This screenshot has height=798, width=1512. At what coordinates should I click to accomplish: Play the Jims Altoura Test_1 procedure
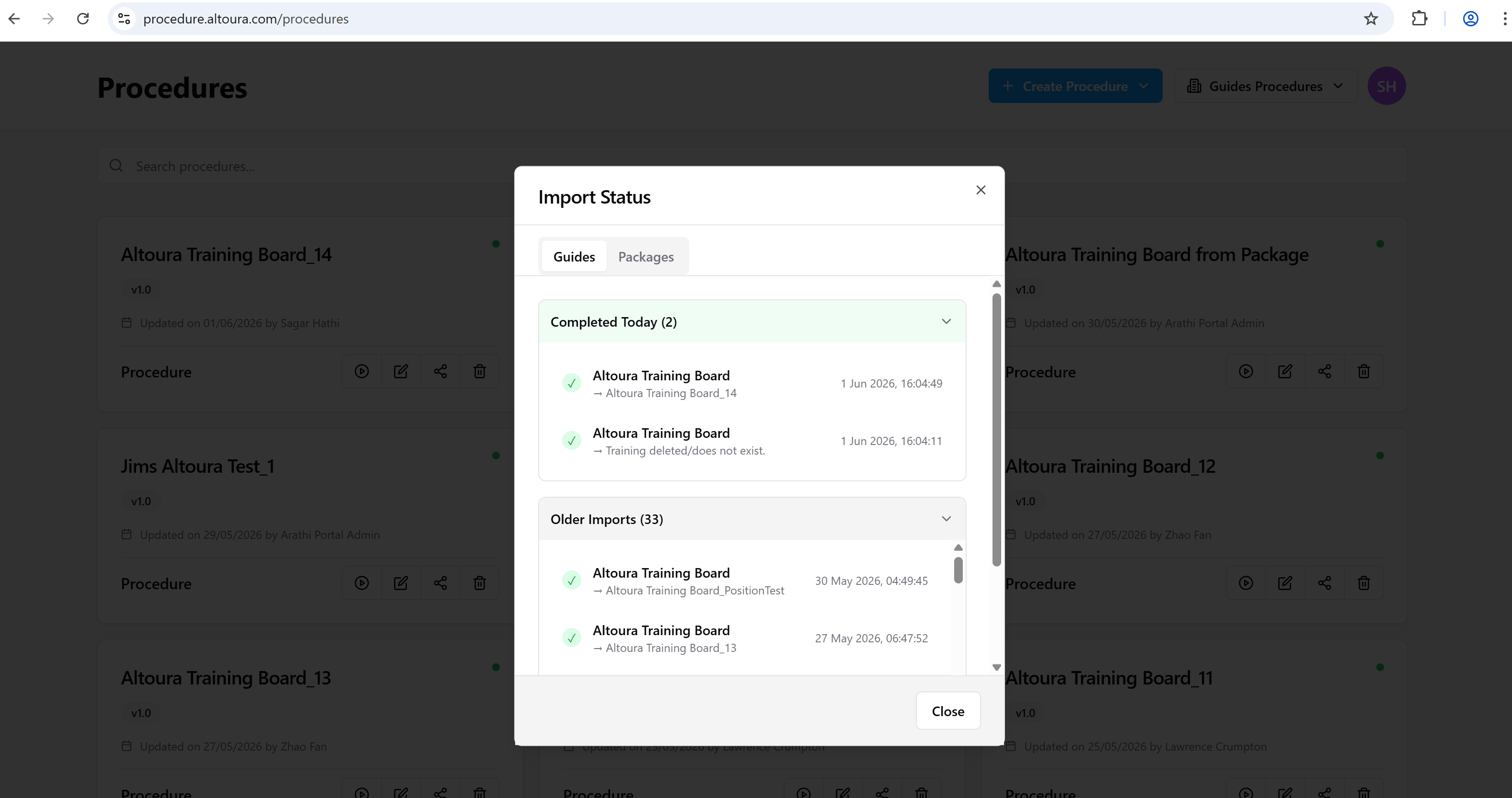click(x=361, y=583)
